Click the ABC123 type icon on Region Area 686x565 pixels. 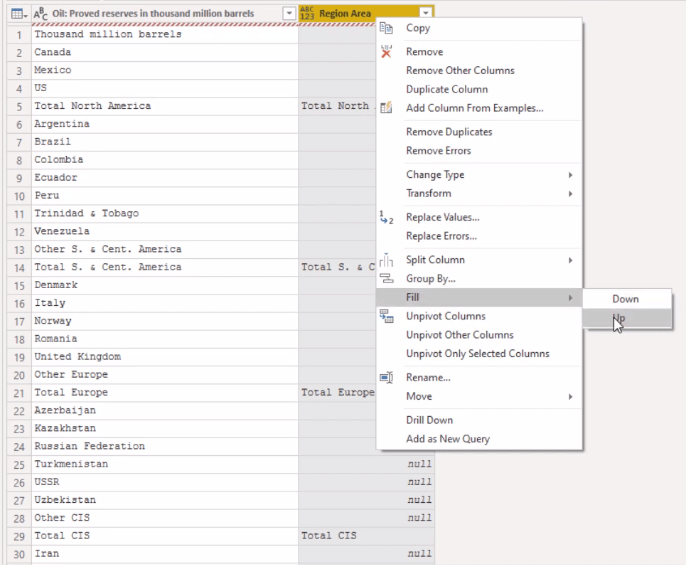click(x=307, y=14)
